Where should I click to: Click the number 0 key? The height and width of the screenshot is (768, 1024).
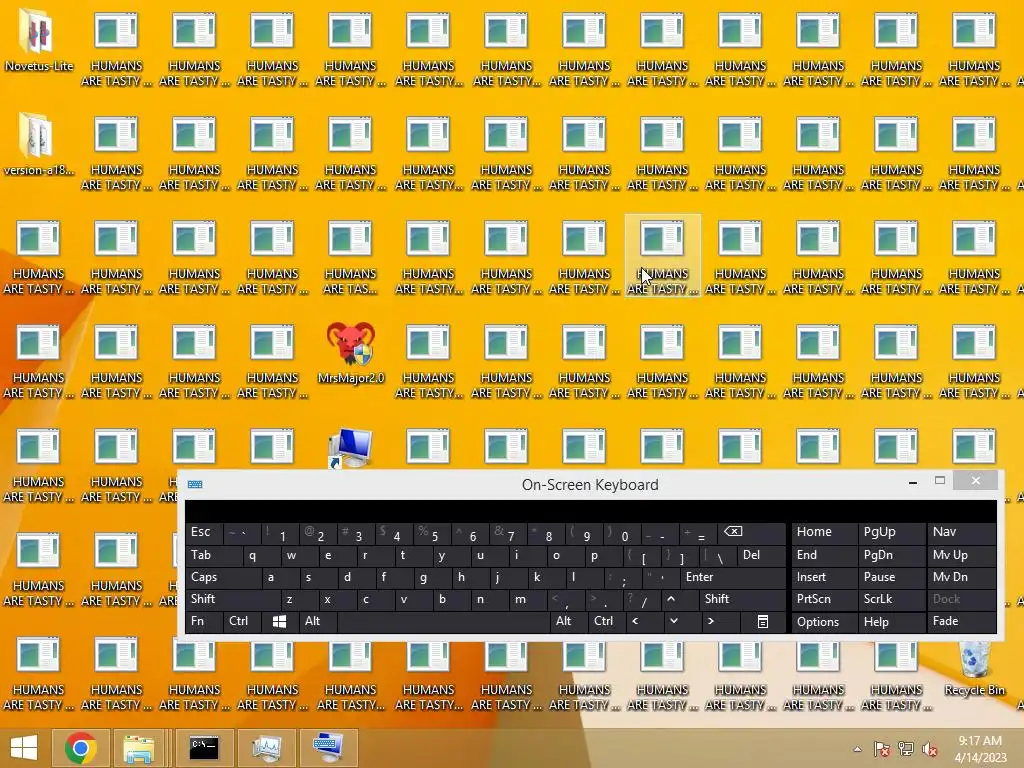(620, 533)
